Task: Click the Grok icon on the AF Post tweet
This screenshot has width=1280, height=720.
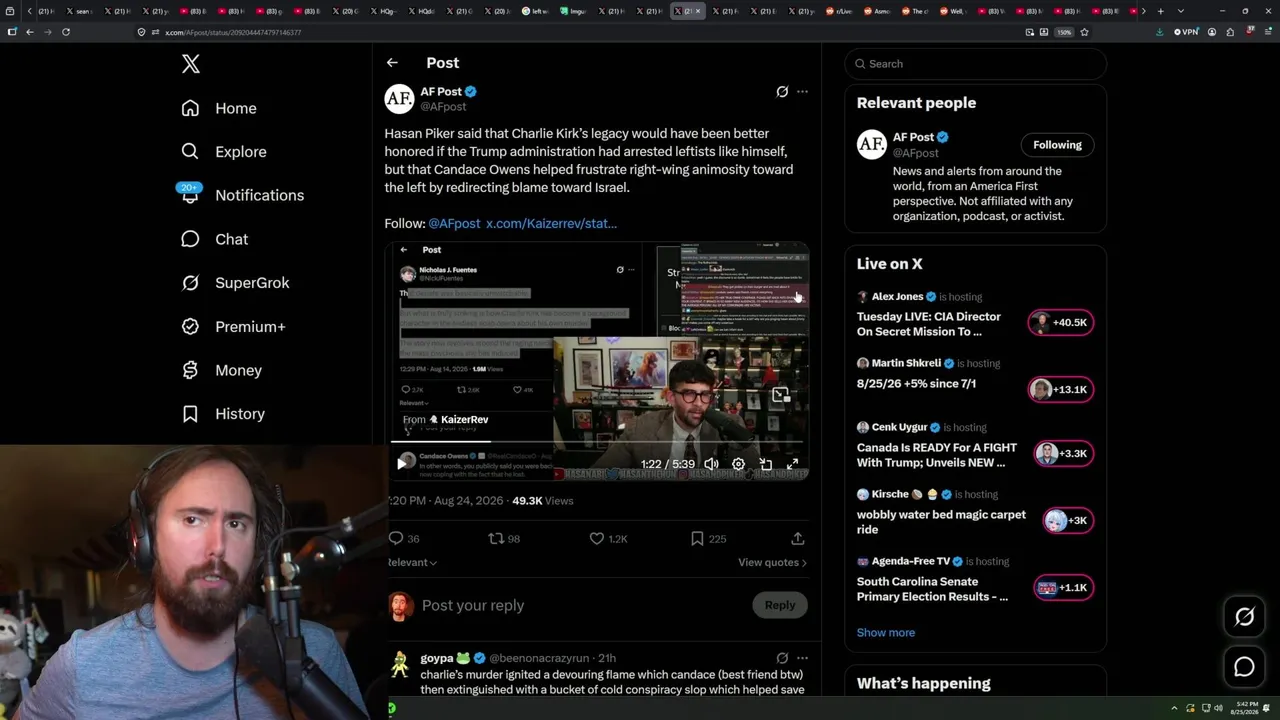Action: pyautogui.click(x=782, y=92)
